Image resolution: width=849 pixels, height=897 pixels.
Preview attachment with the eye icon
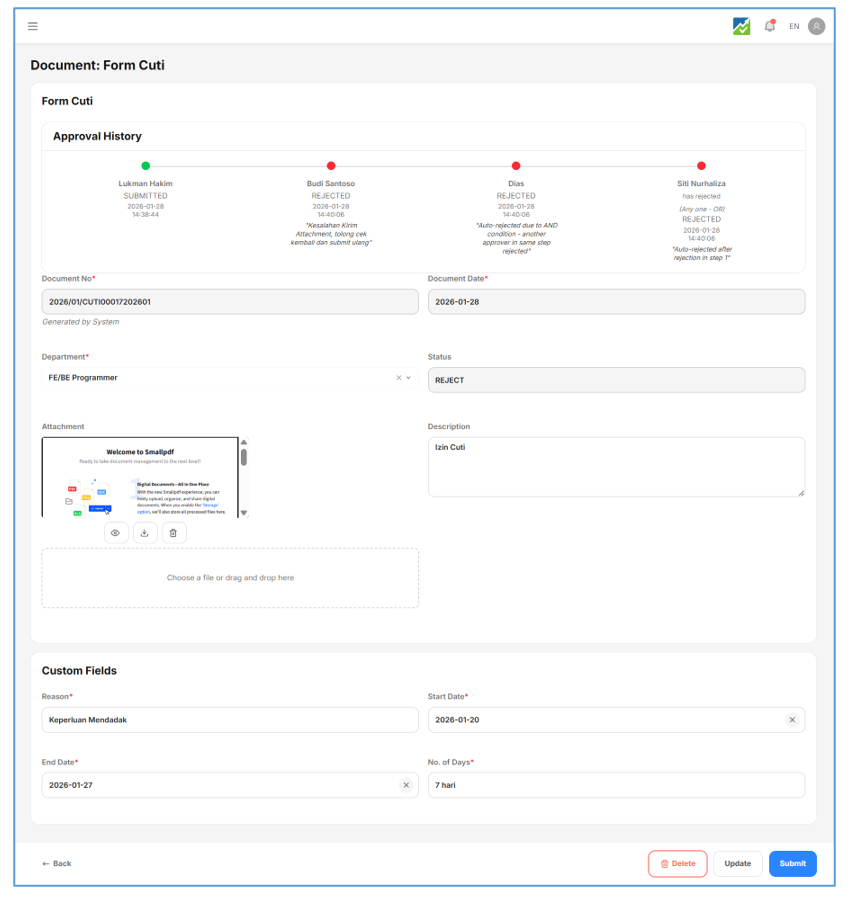pos(116,533)
